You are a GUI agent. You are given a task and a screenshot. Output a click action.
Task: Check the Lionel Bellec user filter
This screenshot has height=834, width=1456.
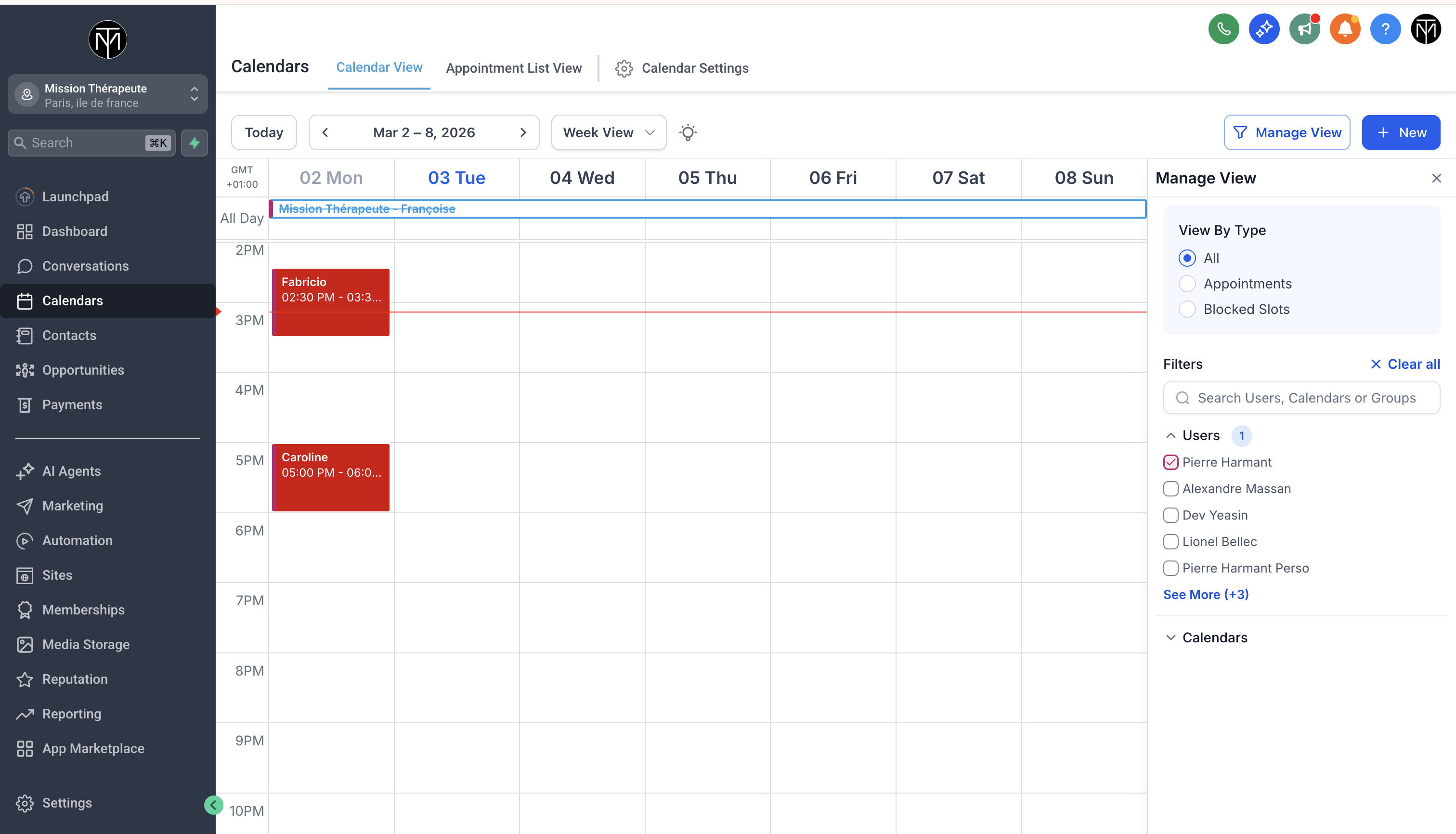pyautogui.click(x=1171, y=542)
